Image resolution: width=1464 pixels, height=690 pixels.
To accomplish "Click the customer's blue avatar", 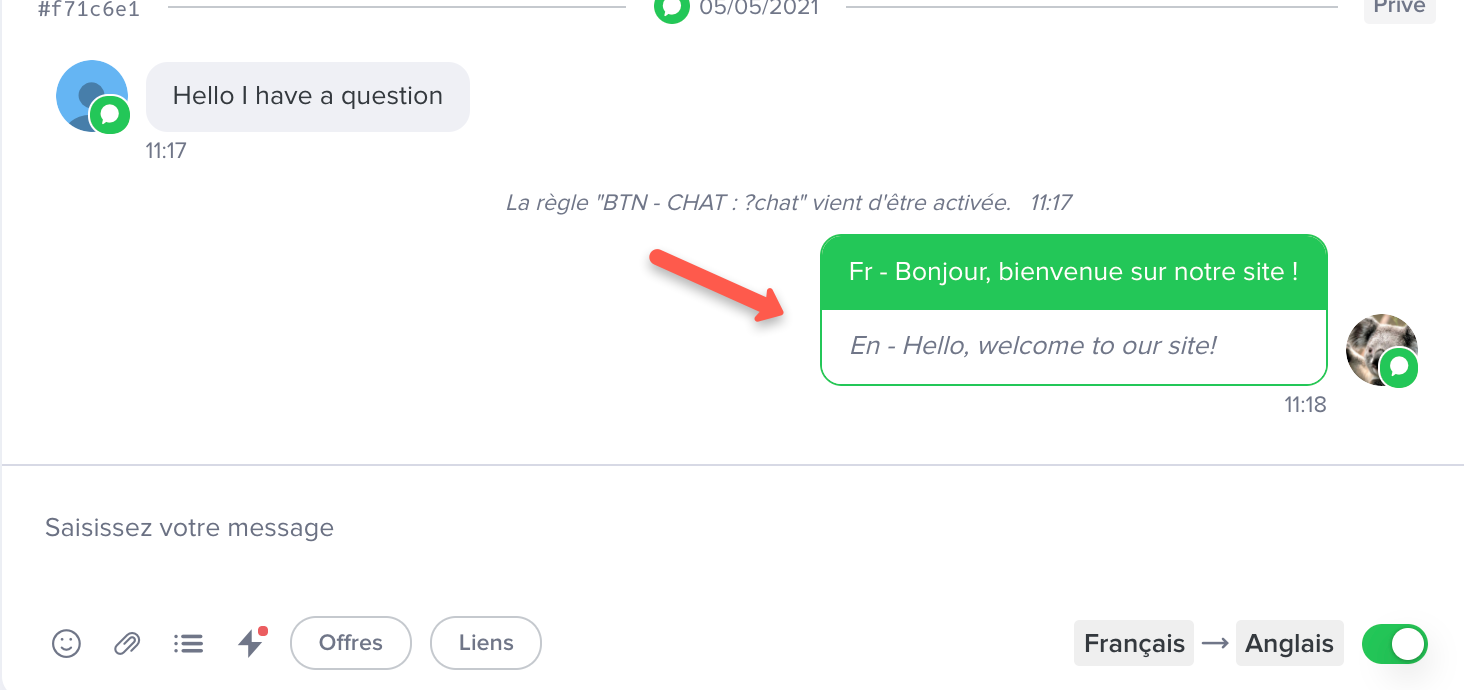I will click(x=87, y=92).
